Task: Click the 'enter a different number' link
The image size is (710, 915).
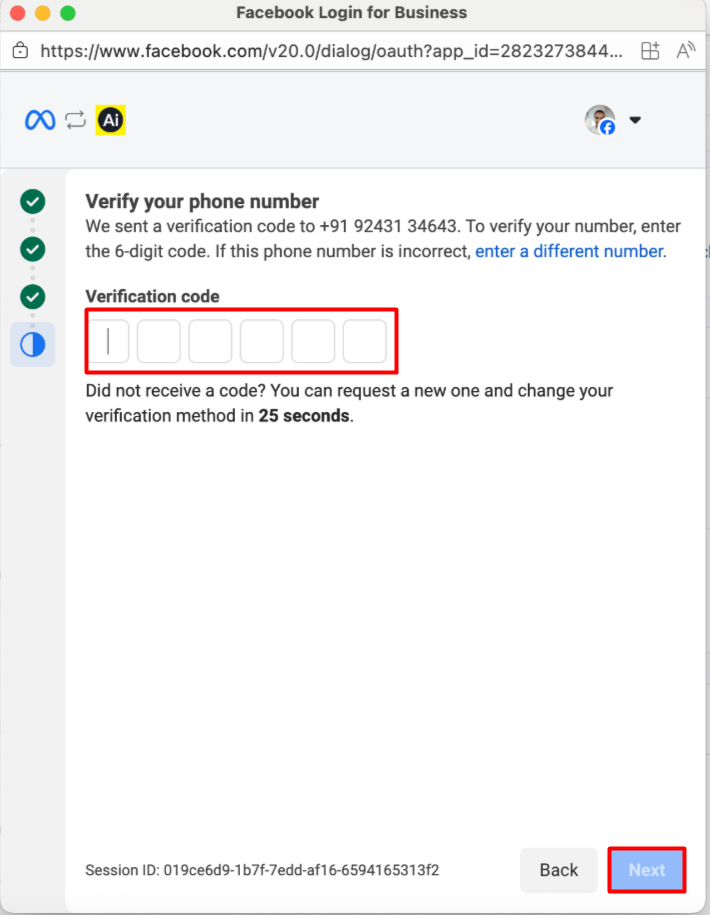Action: (x=568, y=251)
